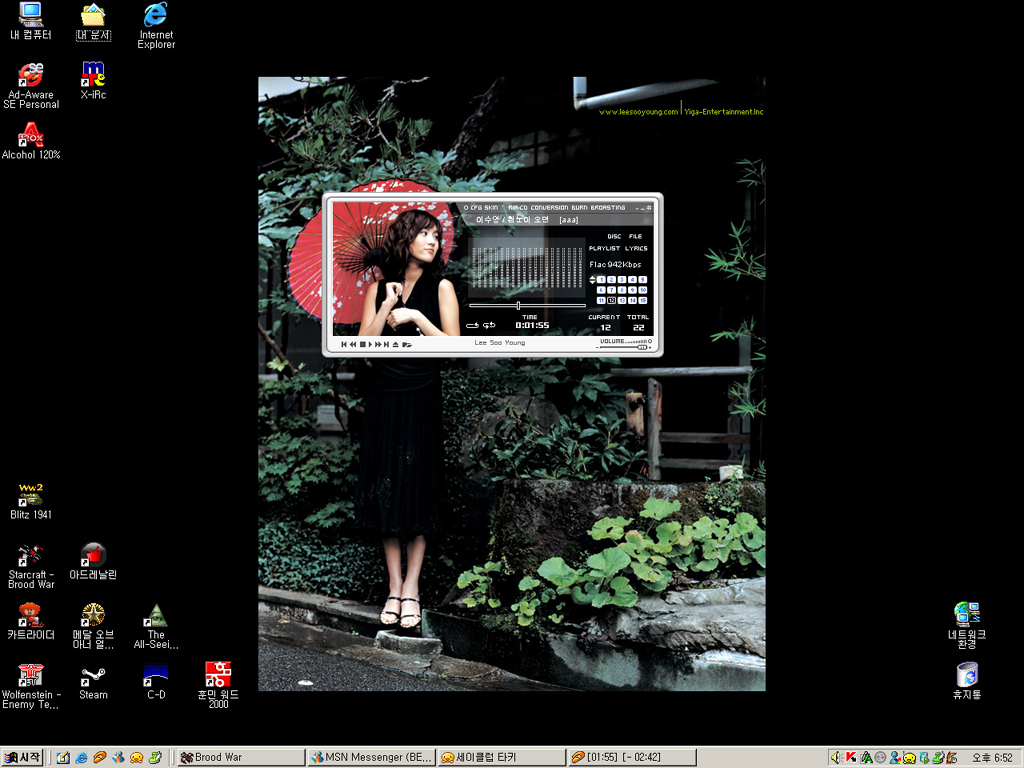1024x768 pixels.
Task: Click the playback seek bar
Action: 527,306
